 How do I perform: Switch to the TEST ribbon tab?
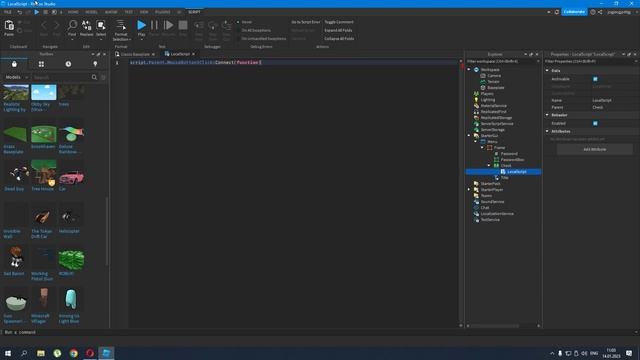pyautogui.click(x=129, y=12)
